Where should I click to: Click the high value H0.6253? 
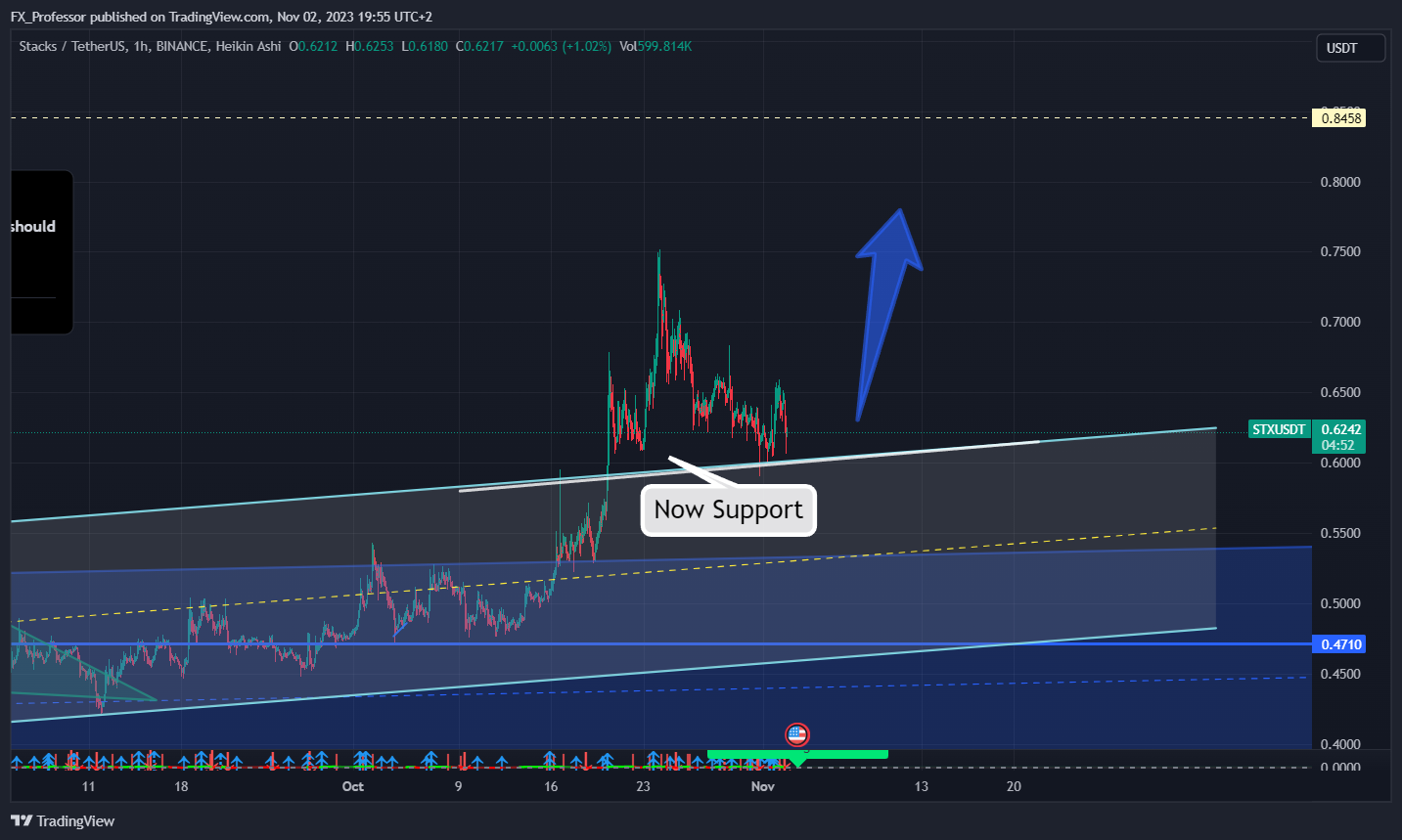370,46
